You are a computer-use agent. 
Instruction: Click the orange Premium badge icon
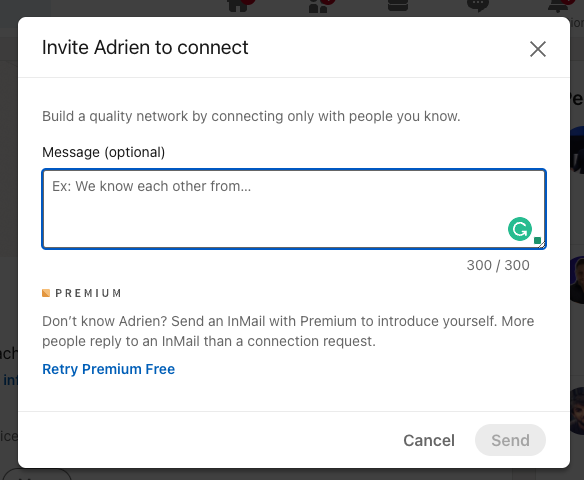tap(46, 293)
